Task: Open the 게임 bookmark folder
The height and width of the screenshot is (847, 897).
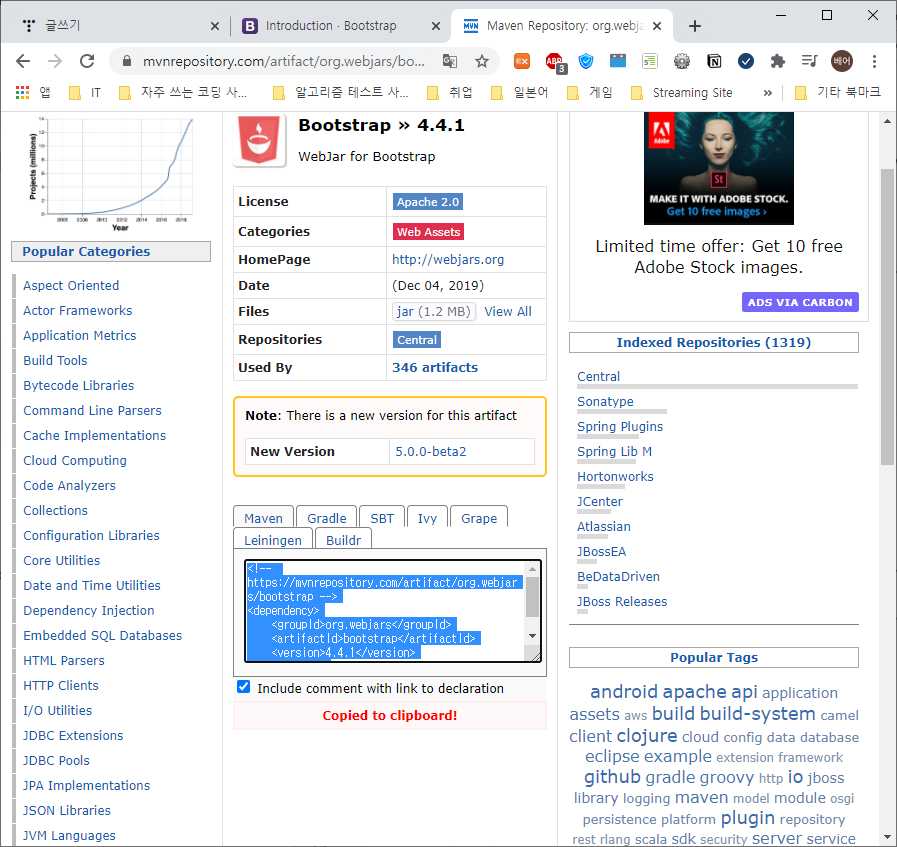Action: (x=590, y=93)
